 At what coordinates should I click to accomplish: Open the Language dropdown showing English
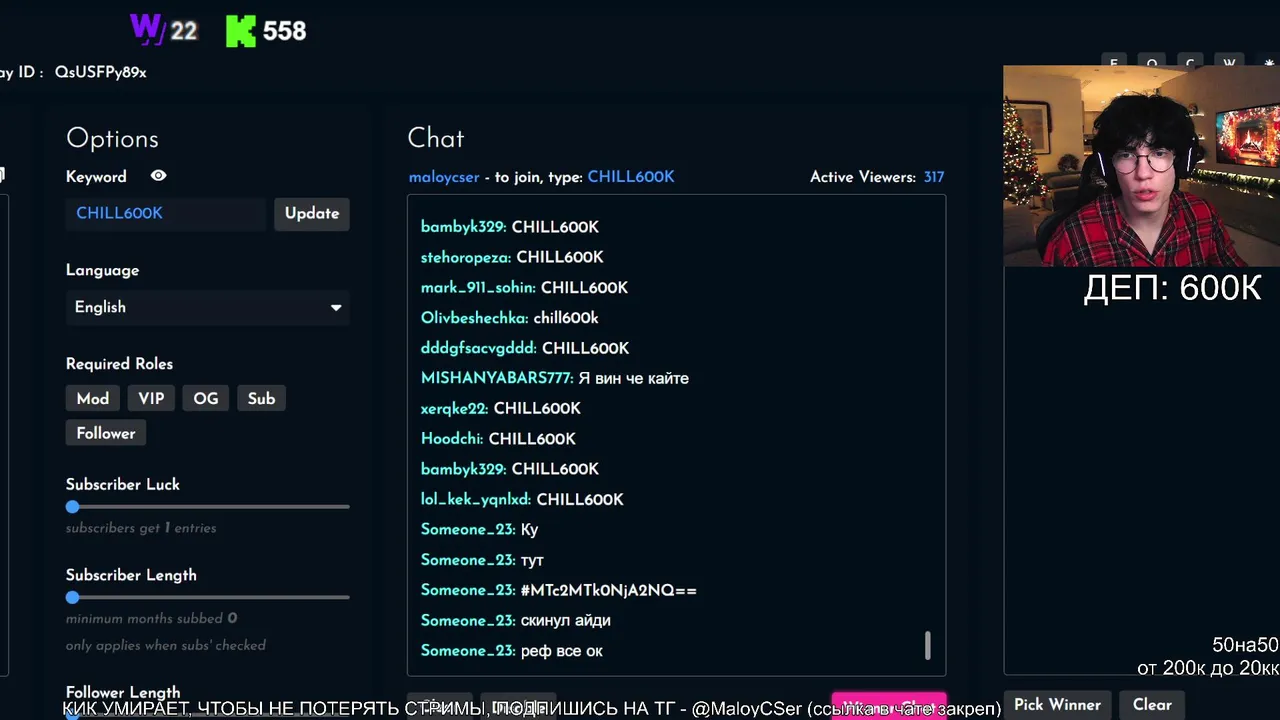pyautogui.click(x=208, y=307)
